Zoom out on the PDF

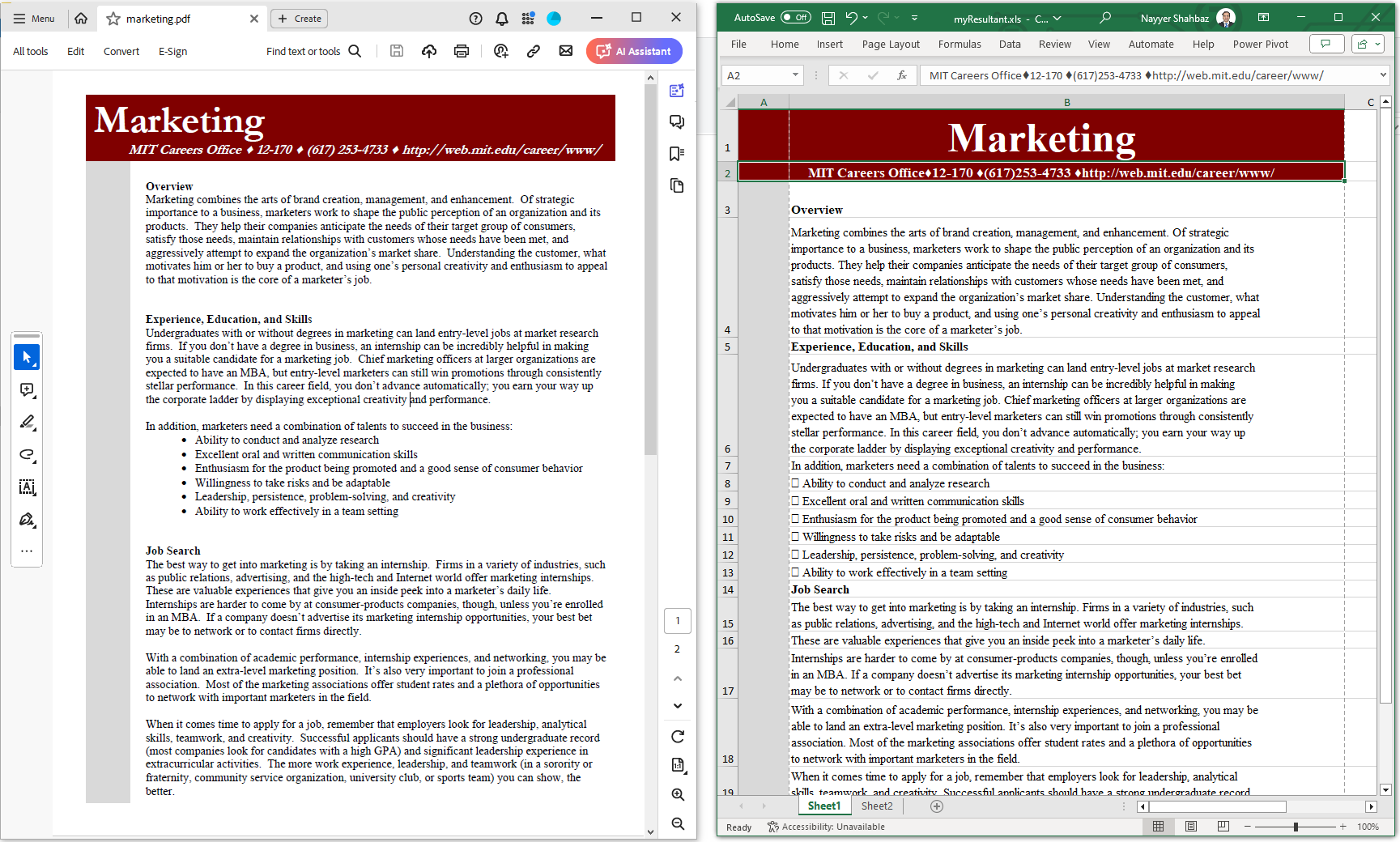coord(678,823)
